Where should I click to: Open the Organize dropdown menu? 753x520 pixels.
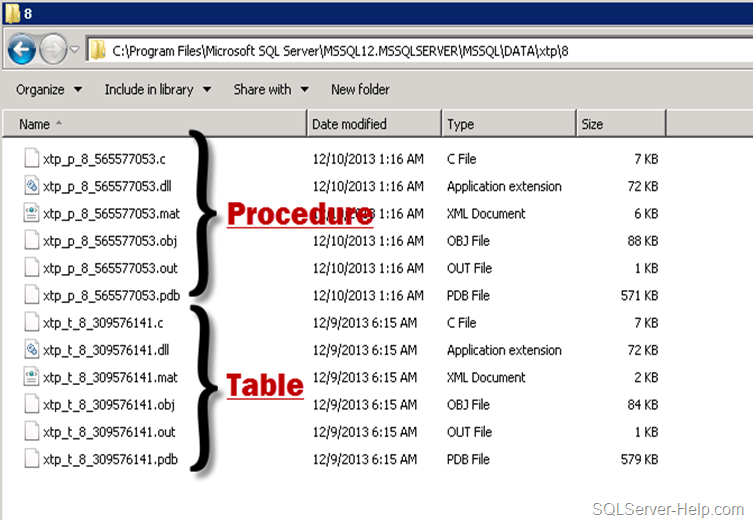pos(48,90)
